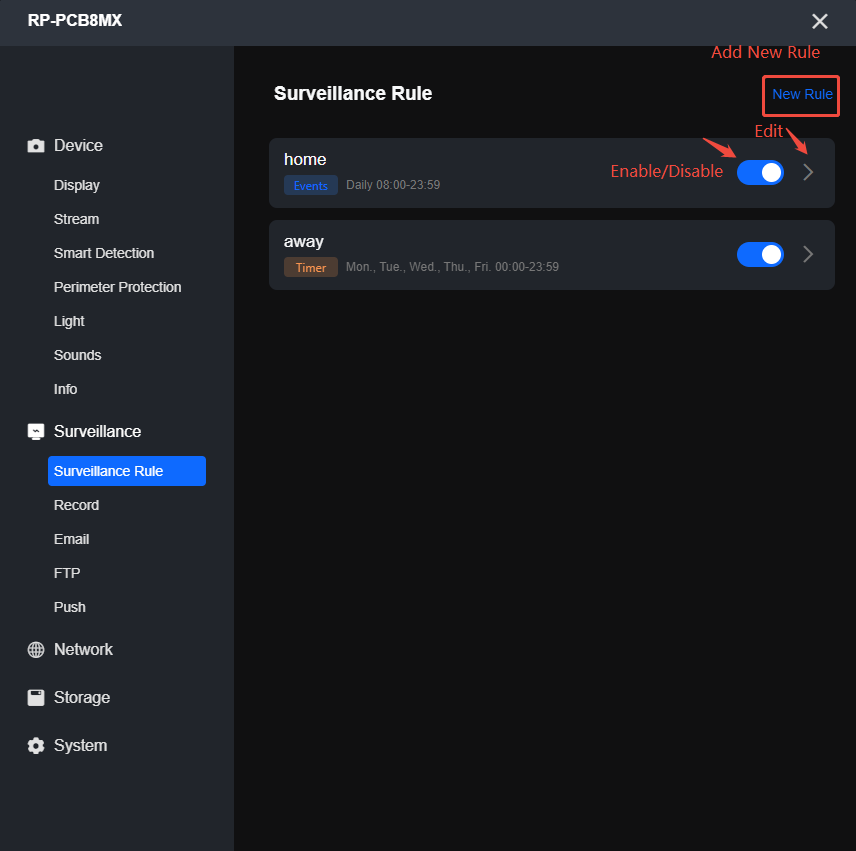
Task: Open the Smart Detection menu item
Action: click(x=103, y=253)
